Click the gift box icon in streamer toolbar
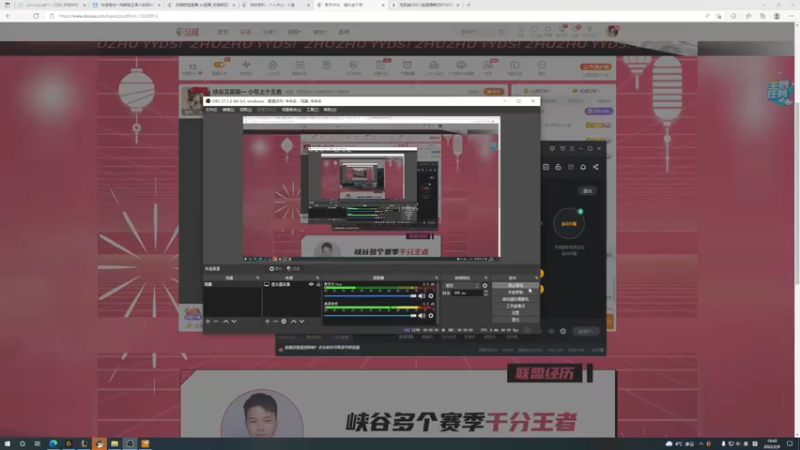Image resolution: width=800 pixels, height=450 pixels. (327, 66)
